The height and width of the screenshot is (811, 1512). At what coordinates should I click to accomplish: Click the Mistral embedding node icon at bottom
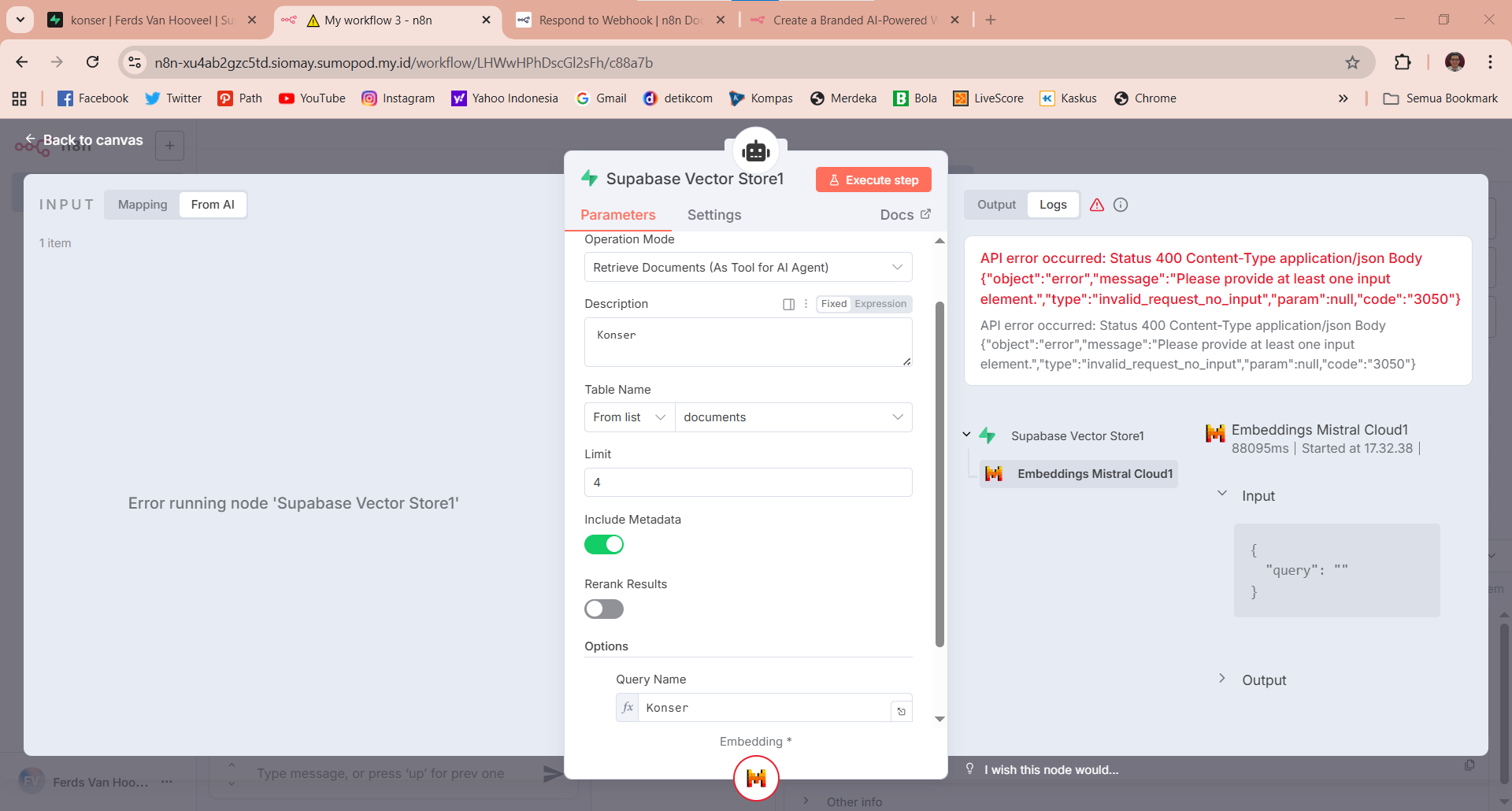coord(756,778)
